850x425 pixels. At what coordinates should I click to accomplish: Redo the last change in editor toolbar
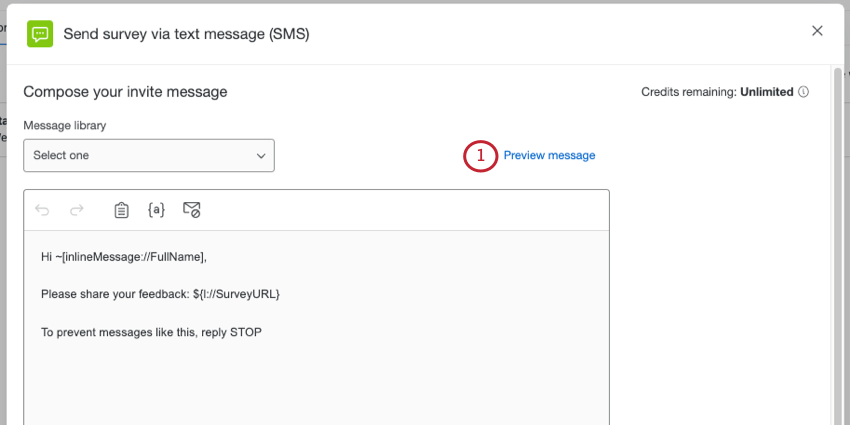click(x=77, y=210)
